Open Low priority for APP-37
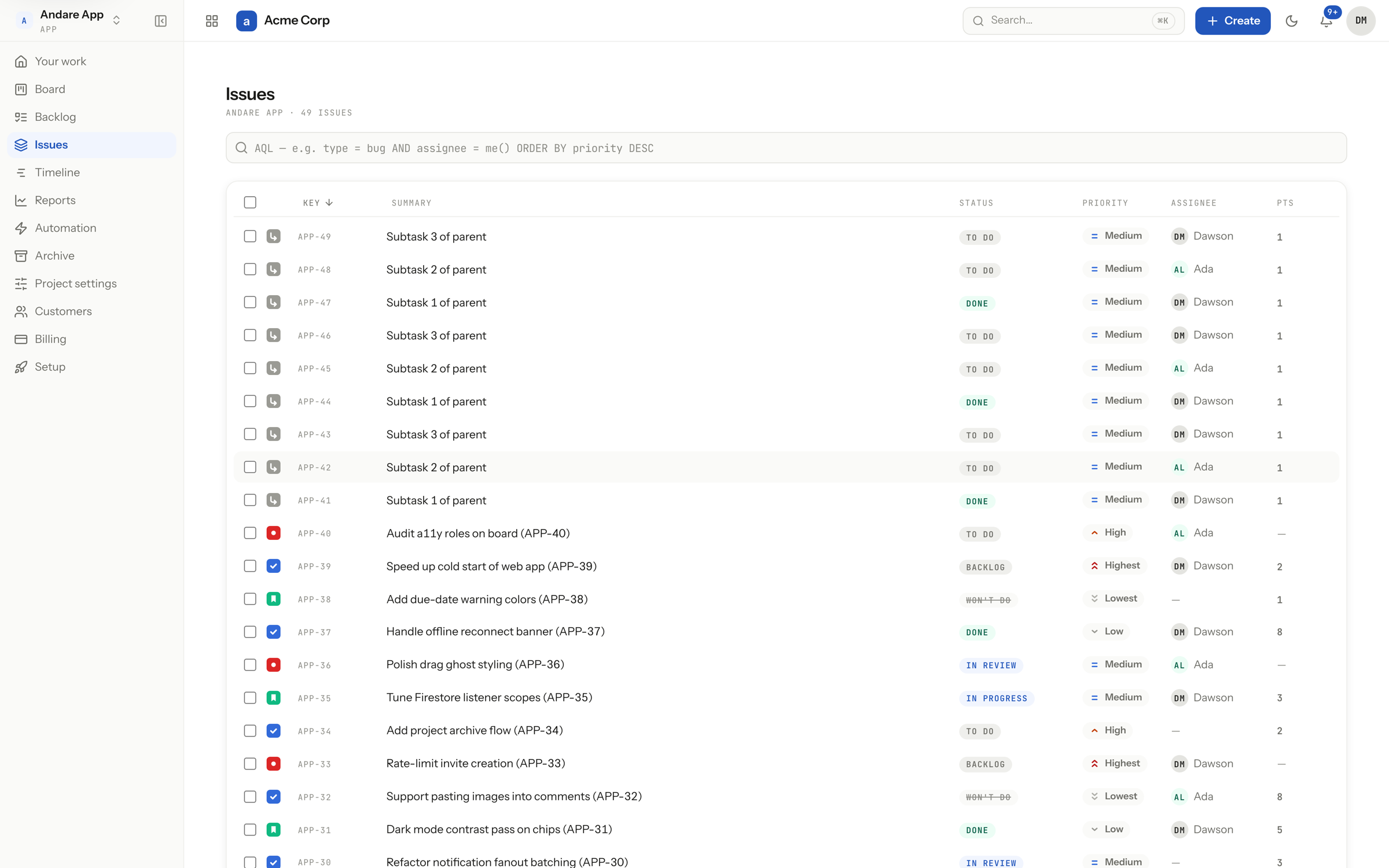The height and width of the screenshot is (868, 1389). tap(1107, 632)
